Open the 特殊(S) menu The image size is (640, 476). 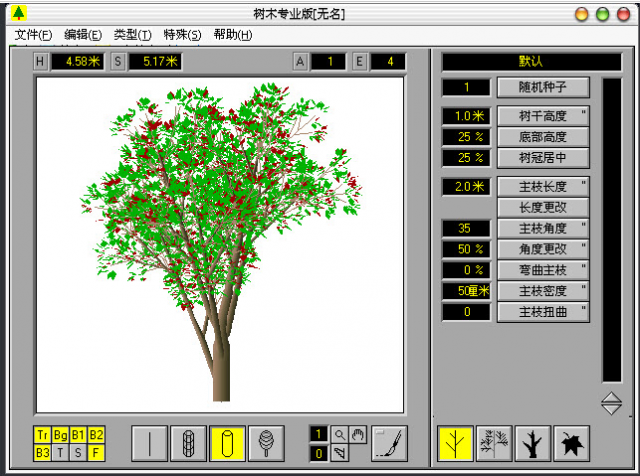tap(182, 35)
